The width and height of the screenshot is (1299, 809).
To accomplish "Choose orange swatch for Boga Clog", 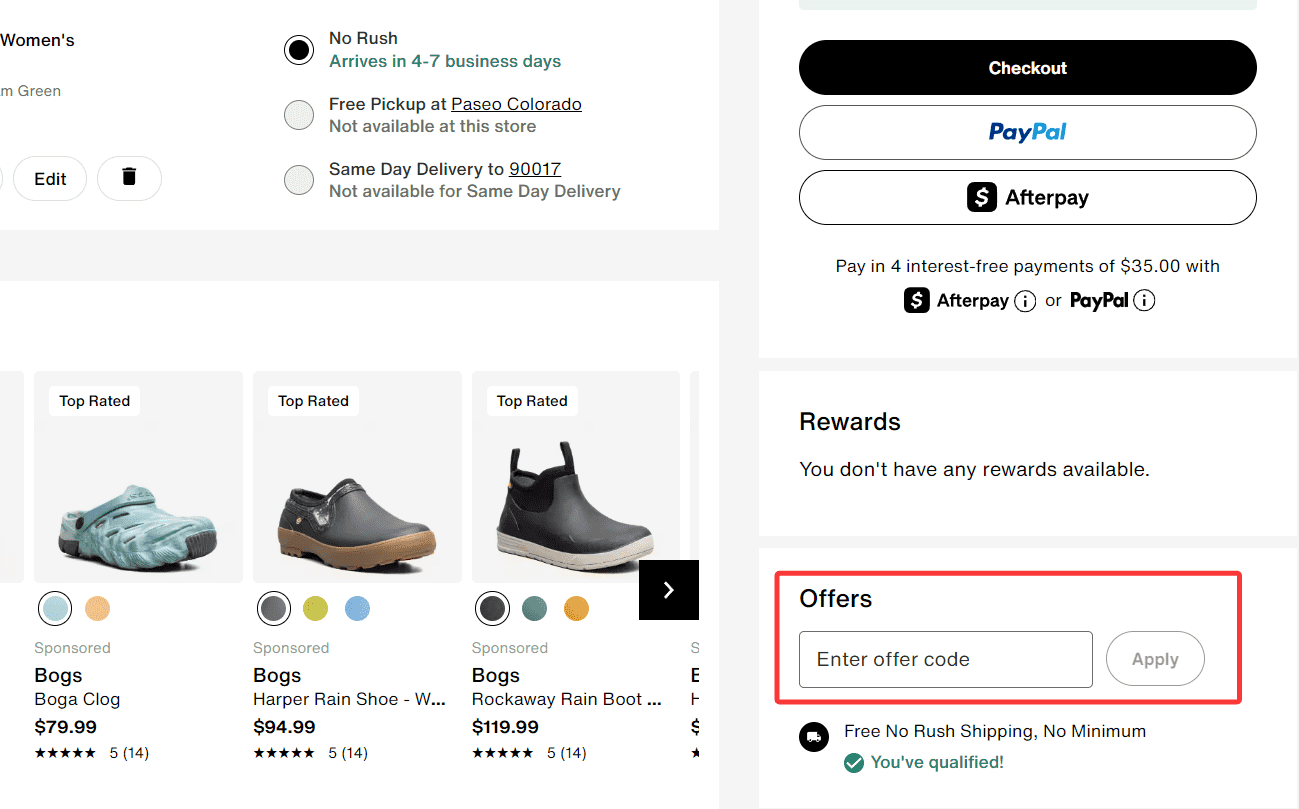I will [x=97, y=608].
